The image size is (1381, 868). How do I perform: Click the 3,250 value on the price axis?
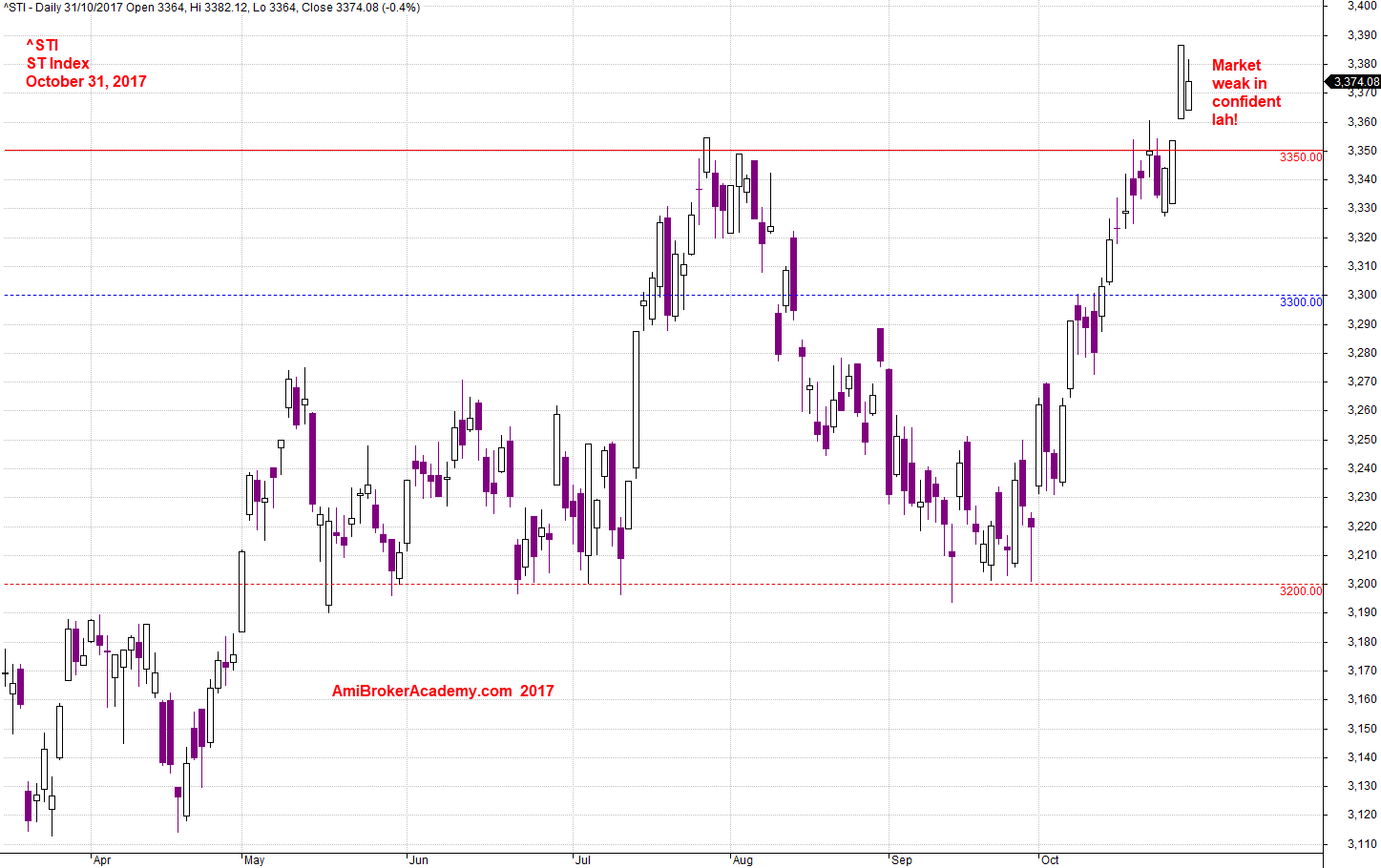click(1362, 440)
